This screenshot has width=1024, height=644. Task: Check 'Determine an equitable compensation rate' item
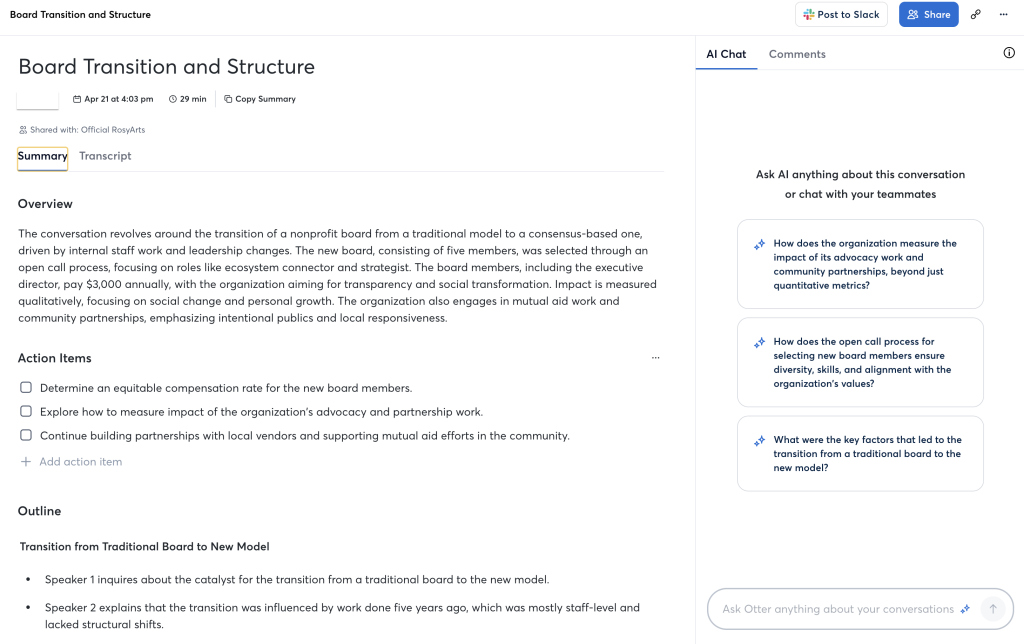coord(26,387)
